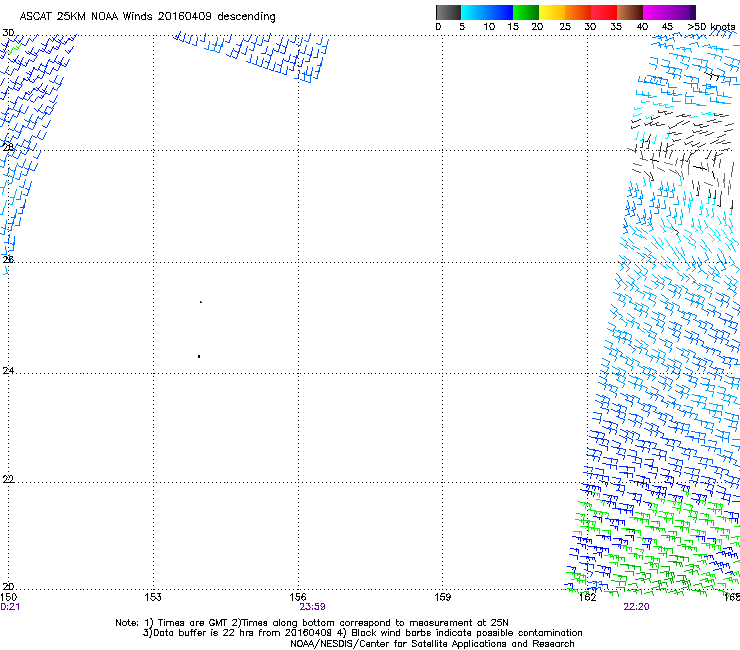Viewport: 740px width, 650px height.
Task: Select the yellow 20-25 knots color segment
Action: [x=552, y=12]
